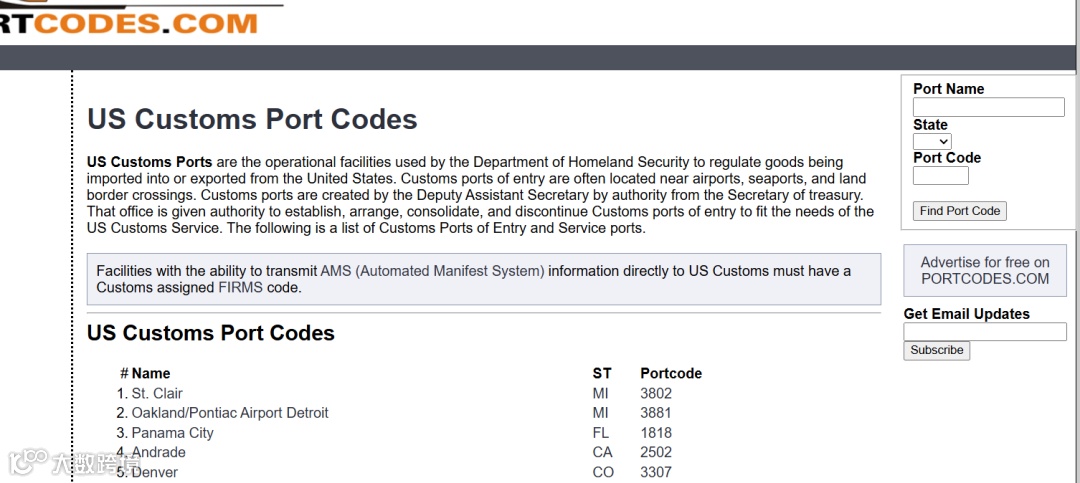The height and width of the screenshot is (483, 1080).
Task: Click the ST column header
Action: tap(602, 374)
